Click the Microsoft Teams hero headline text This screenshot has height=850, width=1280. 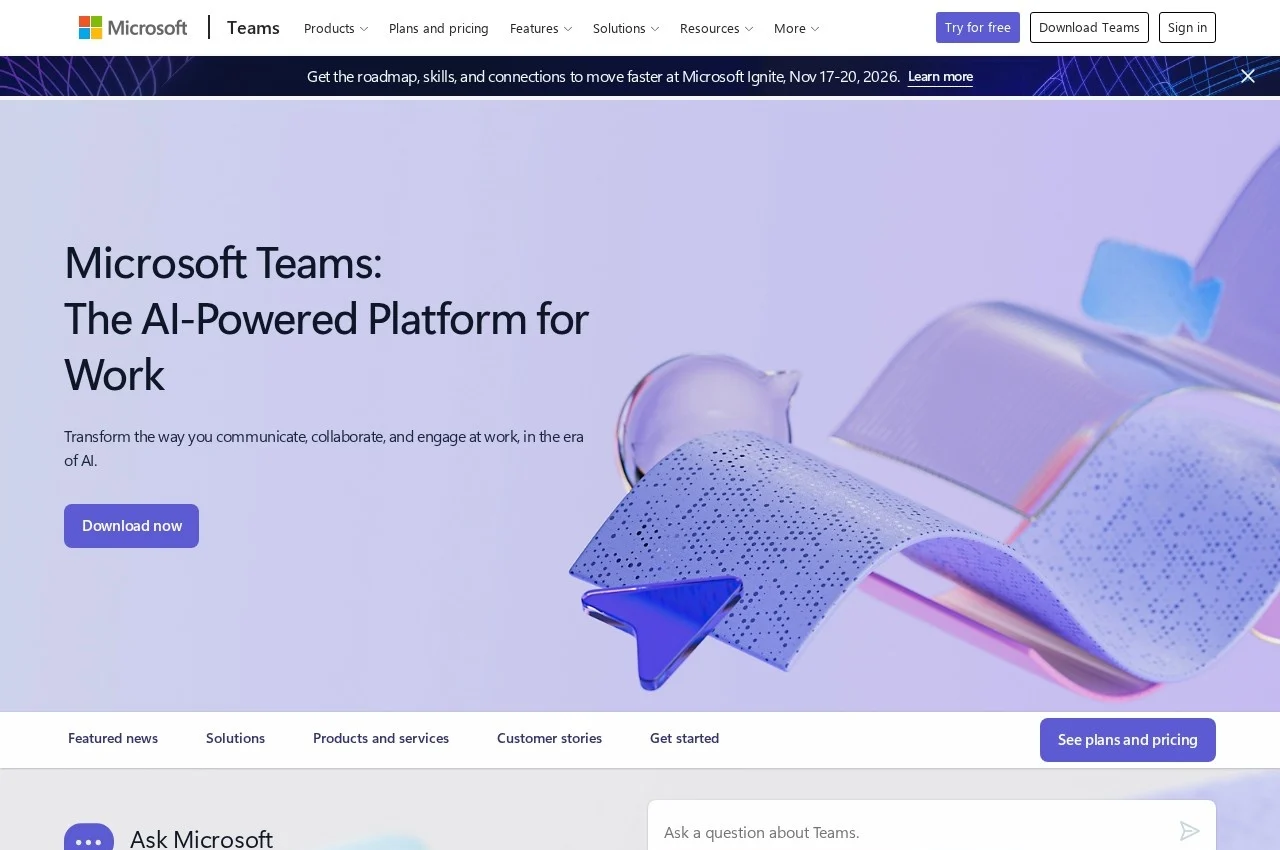click(326, 318)
